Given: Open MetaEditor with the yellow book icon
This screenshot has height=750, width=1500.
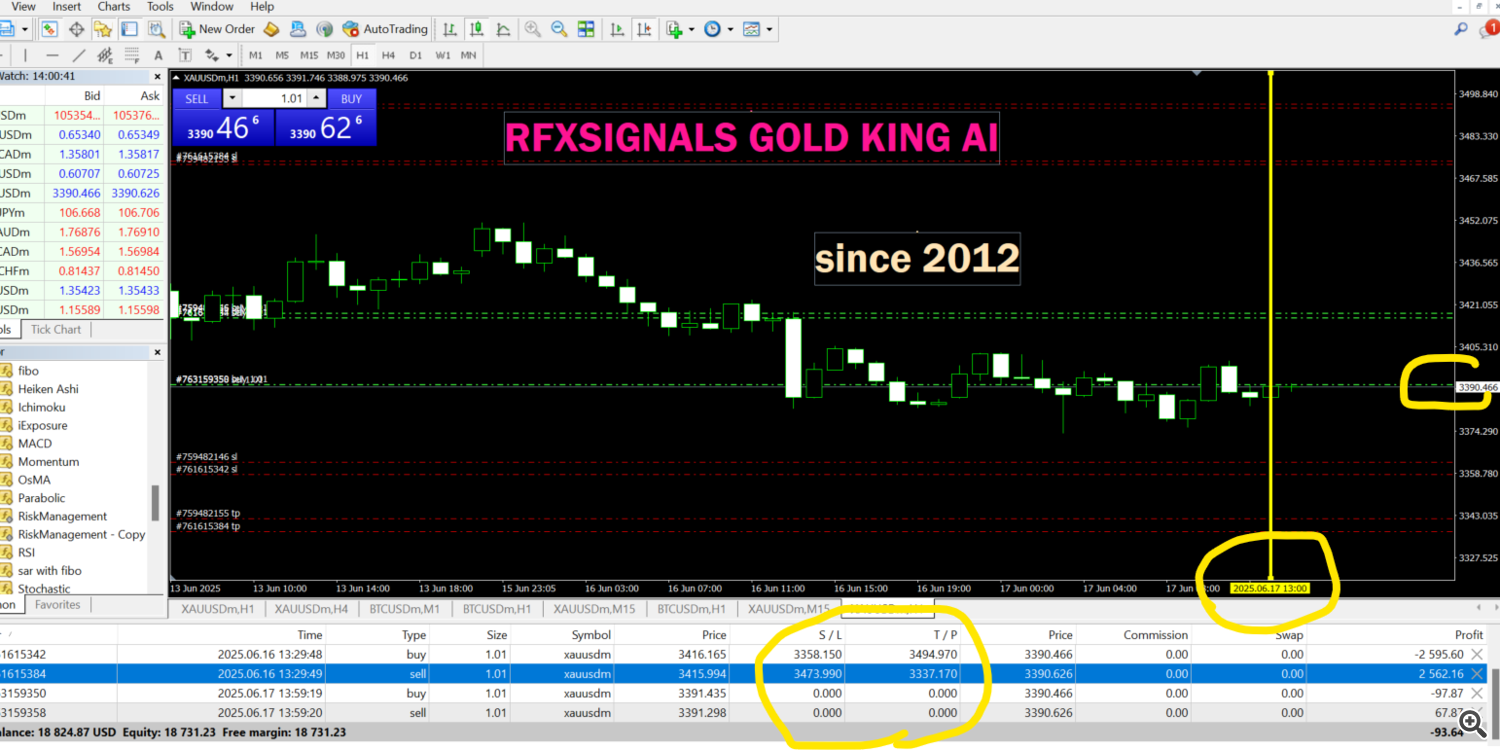Looking at the screenshot, I should pos(271,29).
